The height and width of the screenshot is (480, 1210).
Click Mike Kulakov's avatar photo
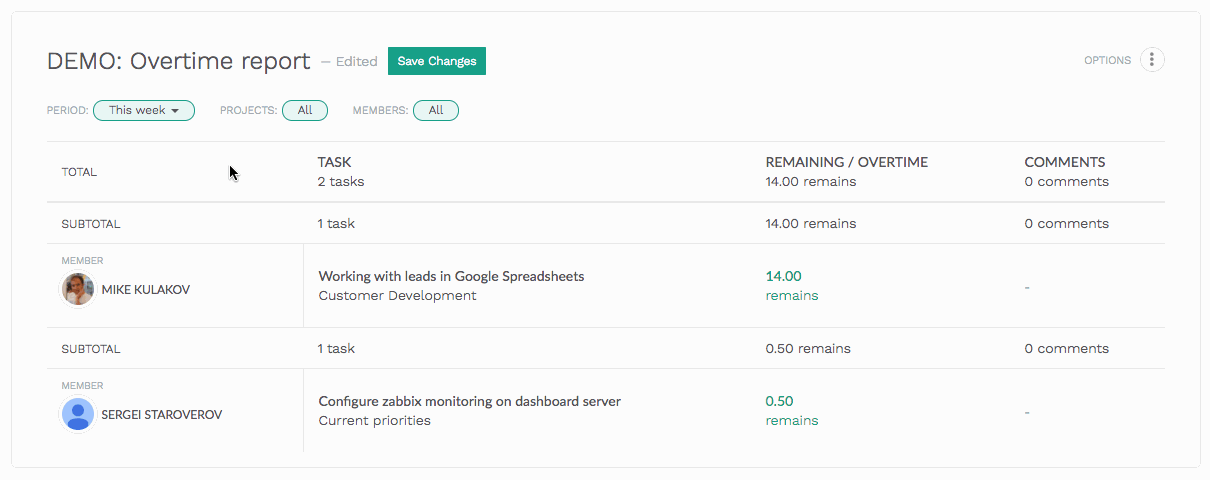pyautogui.click(x=78, y=290)
